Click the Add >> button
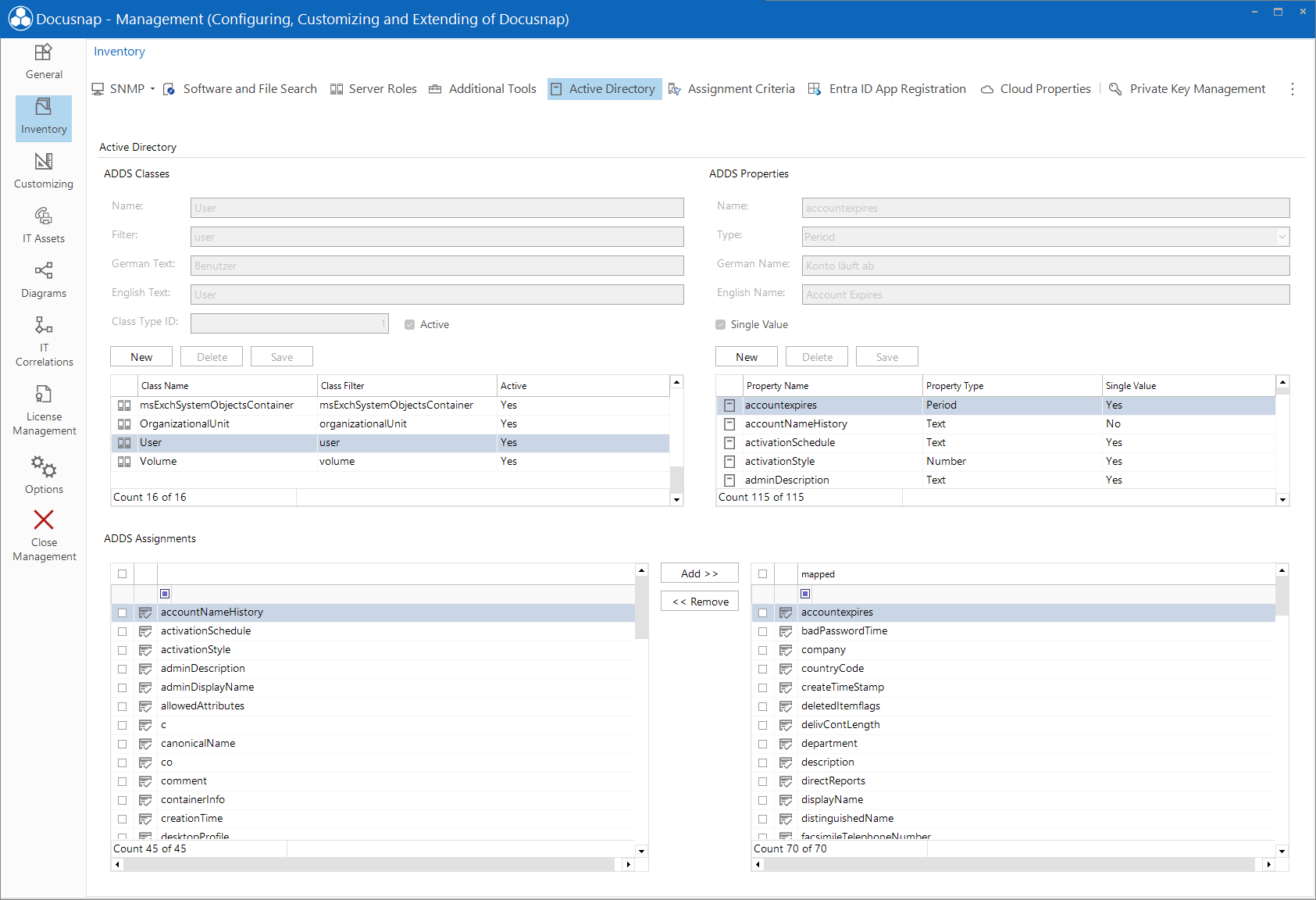Viewport: 1316px width, 900px height. (x=700, y=573)
